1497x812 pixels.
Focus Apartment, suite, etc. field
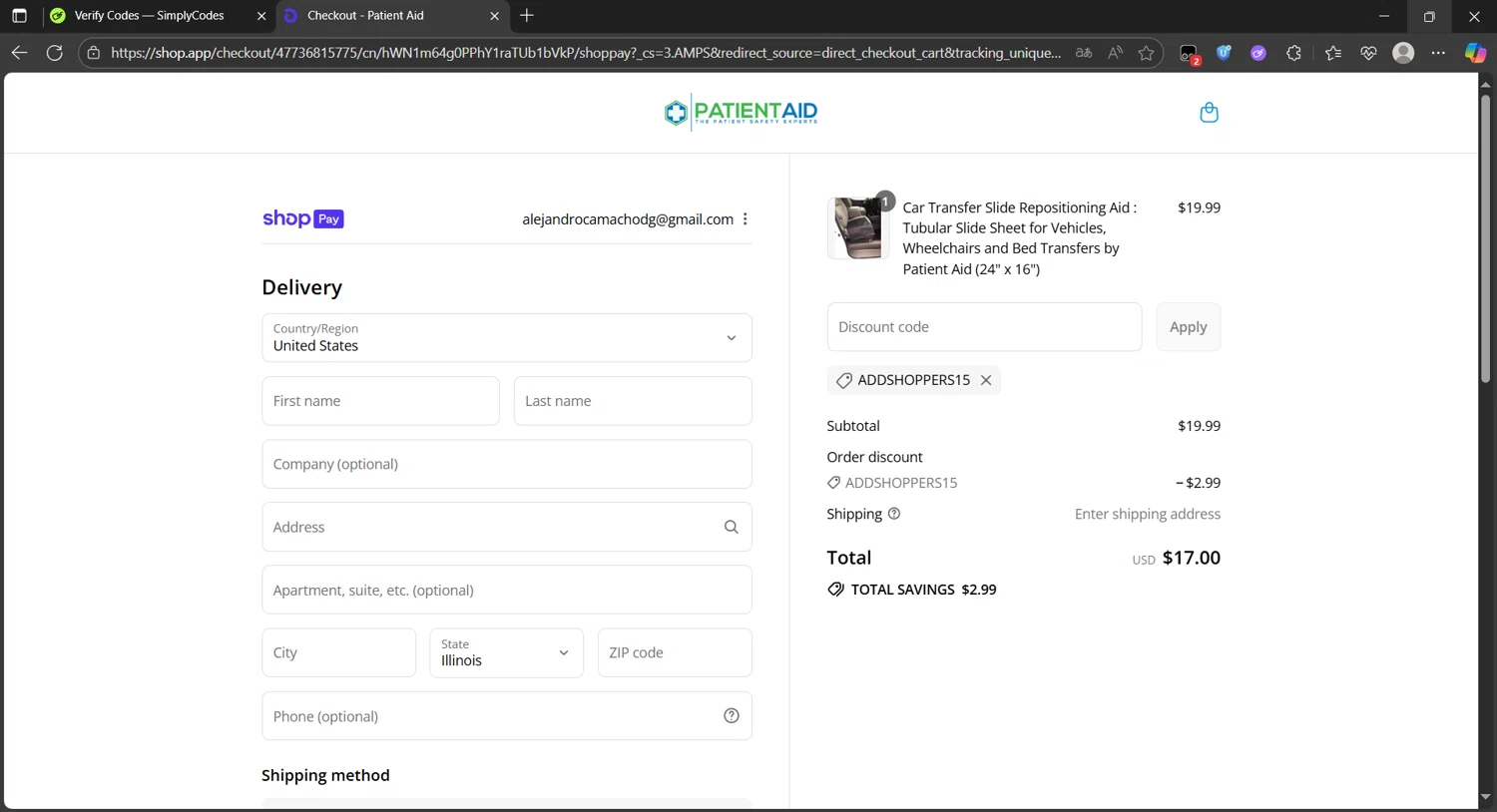[x=507, y=590]
